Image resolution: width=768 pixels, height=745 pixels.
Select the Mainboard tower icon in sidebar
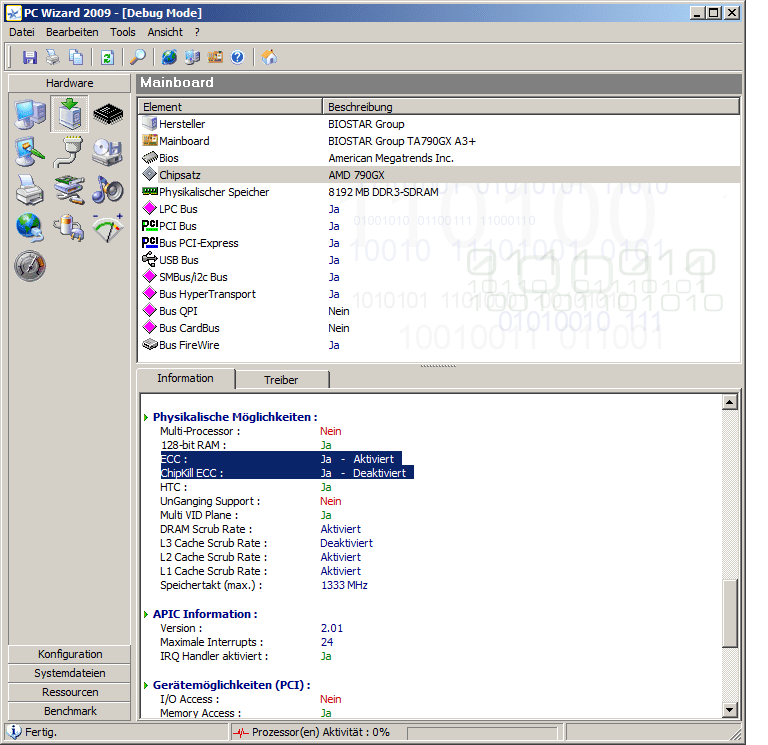pos(69,114)
